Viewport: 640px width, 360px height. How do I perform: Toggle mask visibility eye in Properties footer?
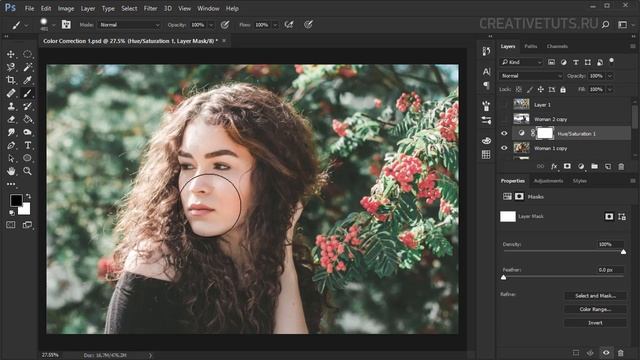(x=606, y=353)
